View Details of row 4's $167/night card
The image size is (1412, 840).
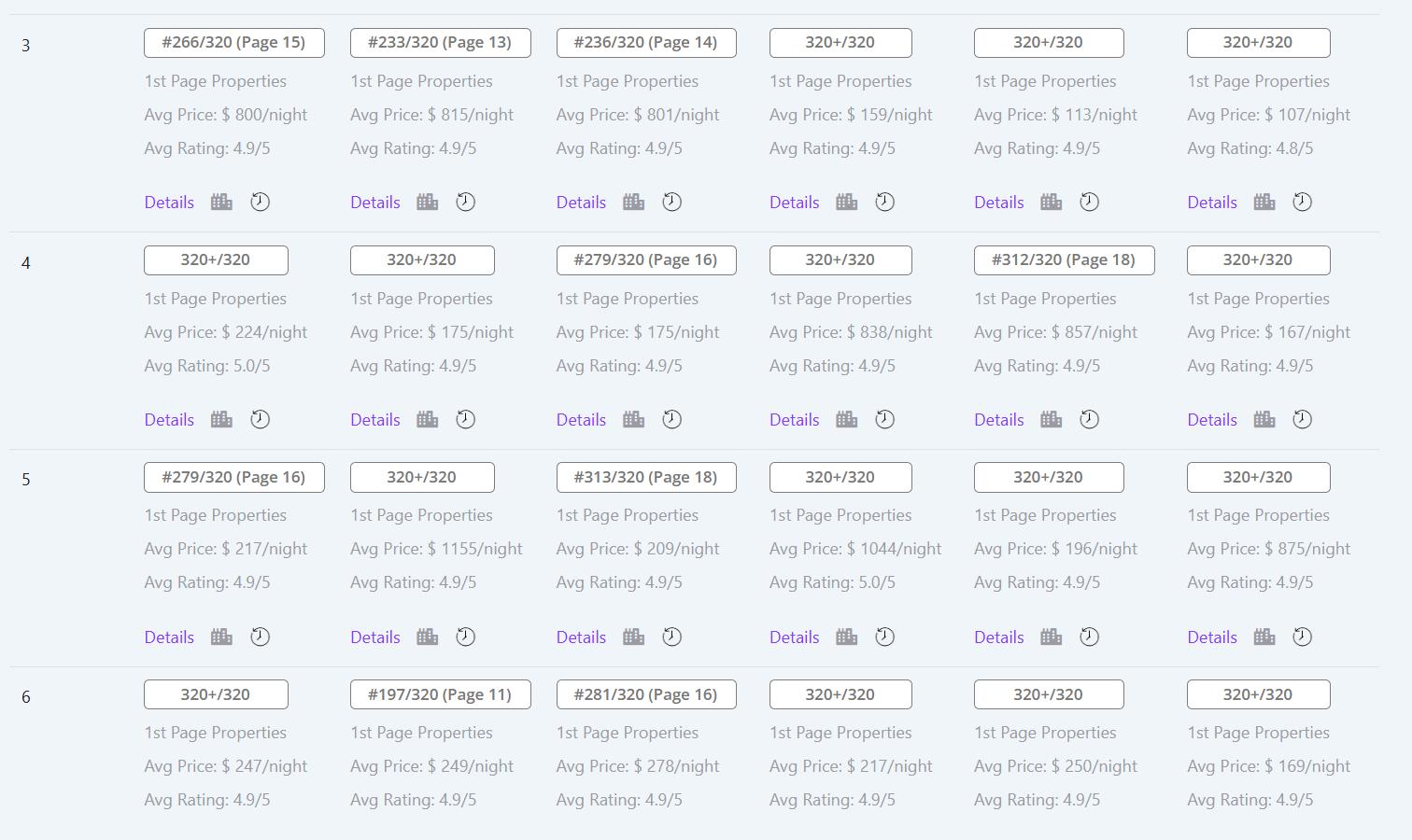click(x=1211, y=420)
